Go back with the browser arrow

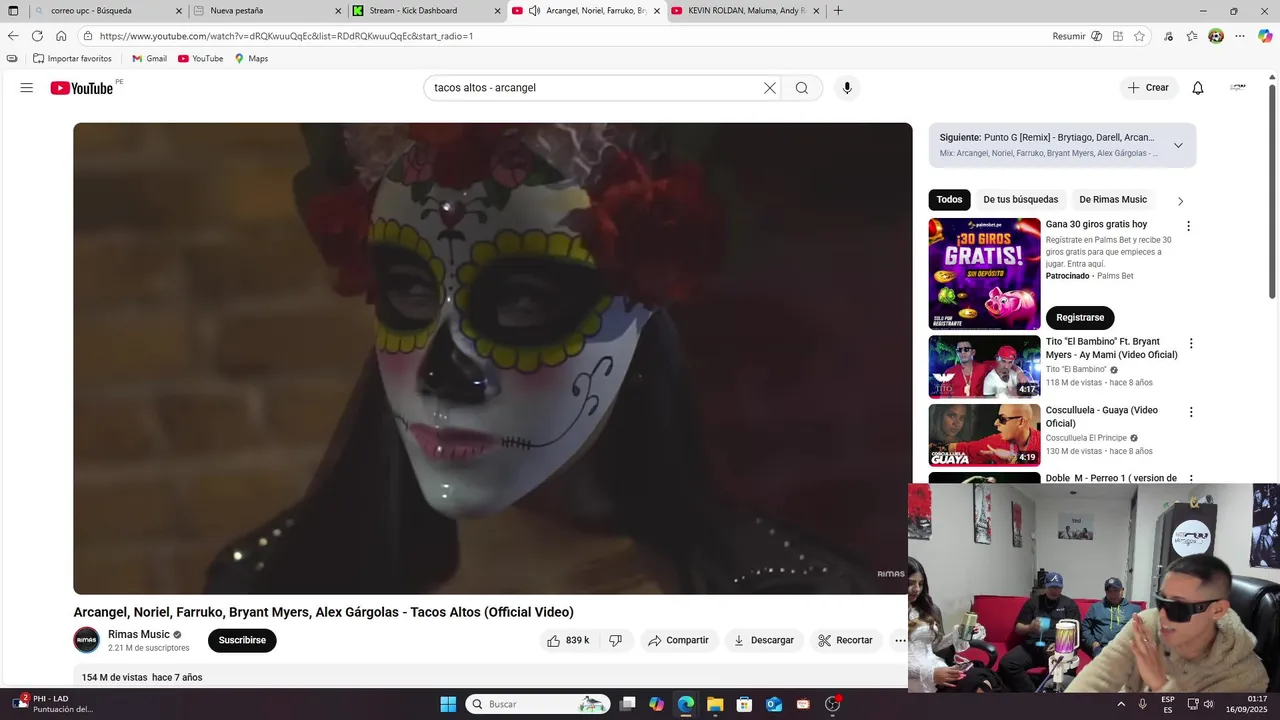pyautogui.click(x=13, y=36)
